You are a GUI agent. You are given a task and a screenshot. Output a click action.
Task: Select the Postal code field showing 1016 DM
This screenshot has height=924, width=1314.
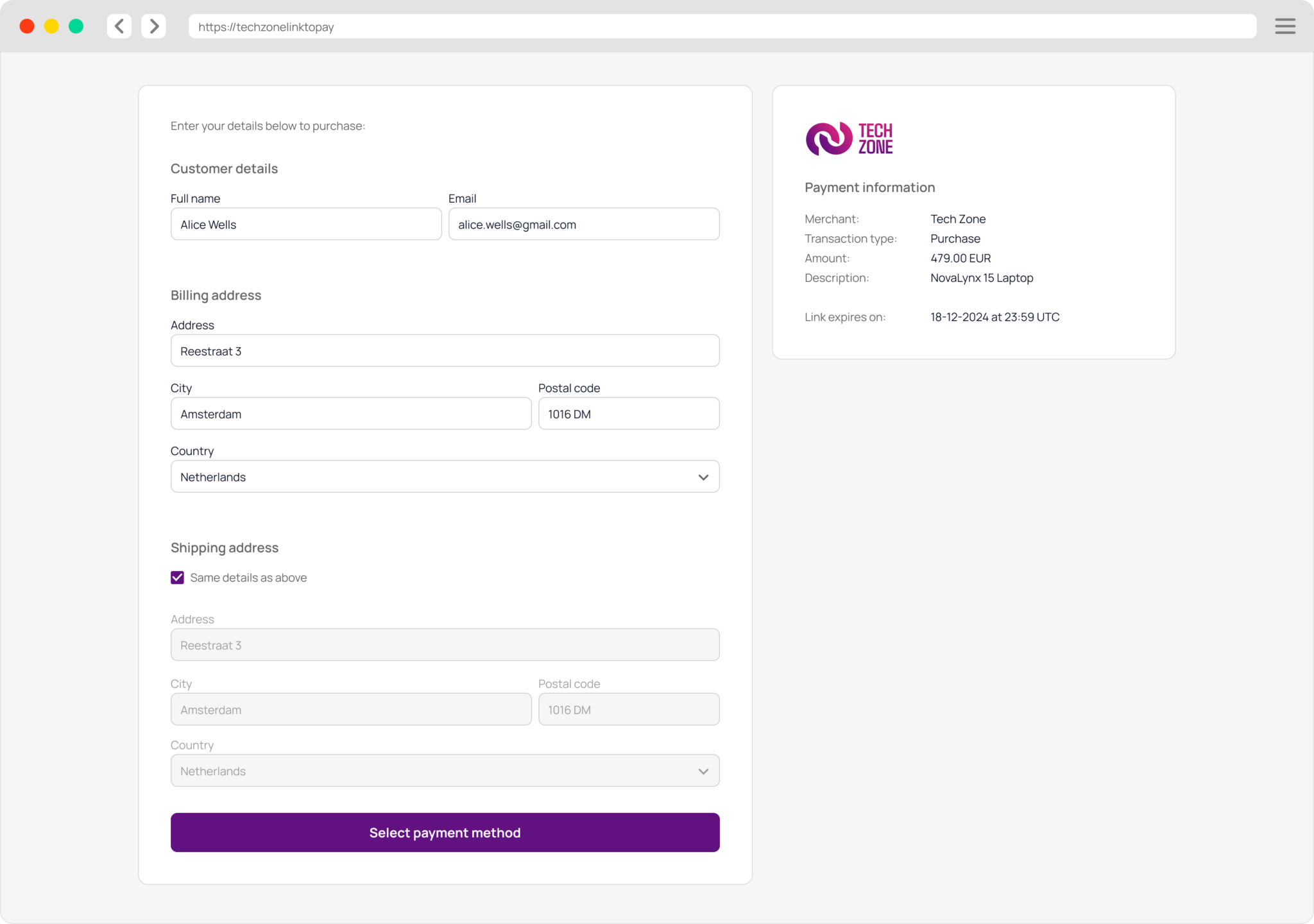tap(628, 413)
